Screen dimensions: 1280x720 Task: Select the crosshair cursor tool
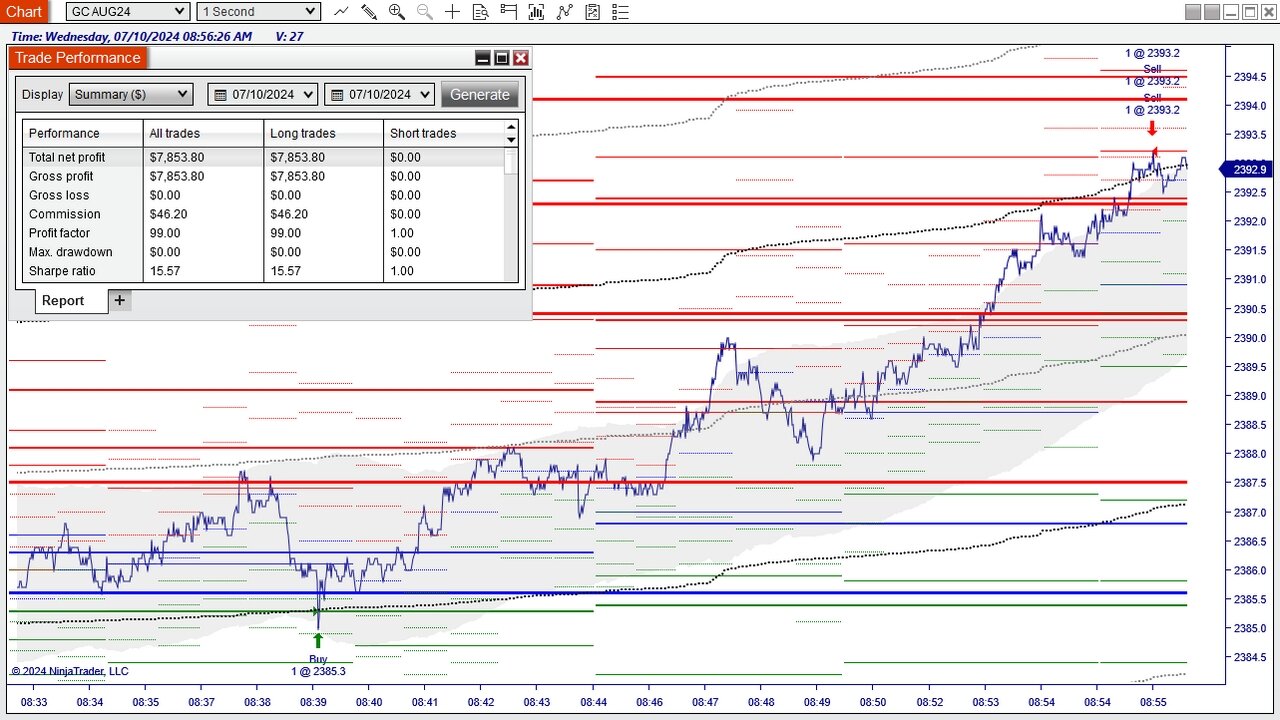click(x=453, y=12)
